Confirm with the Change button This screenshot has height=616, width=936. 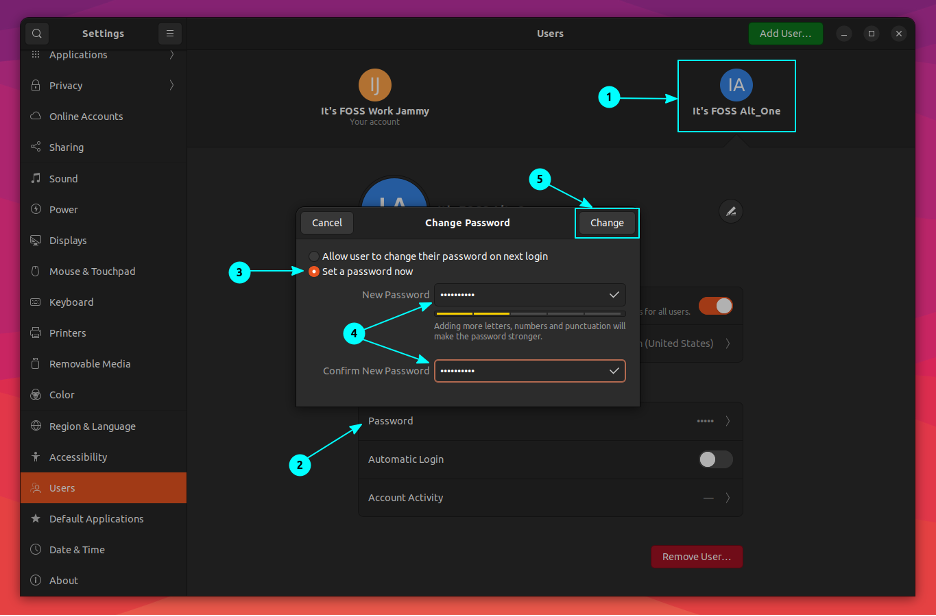pos(606,222)
